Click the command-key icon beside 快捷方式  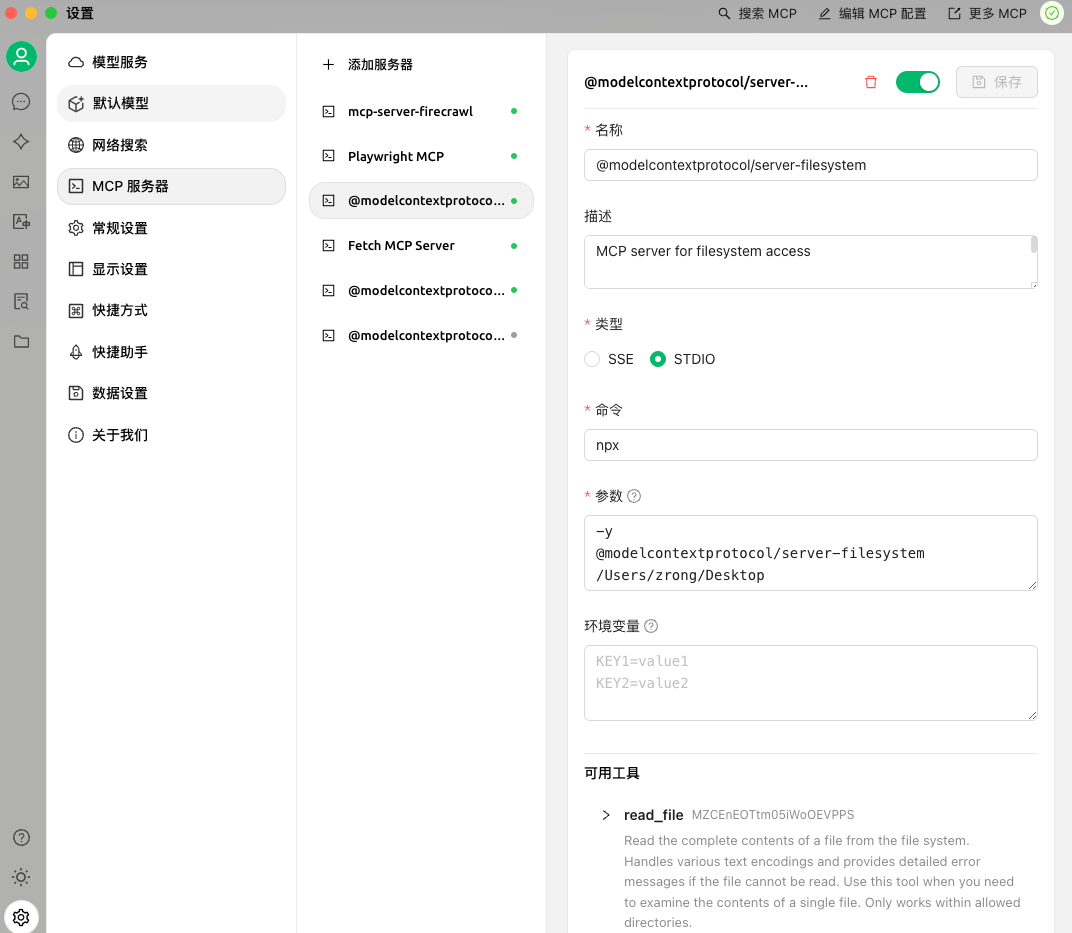pos(76,311)
